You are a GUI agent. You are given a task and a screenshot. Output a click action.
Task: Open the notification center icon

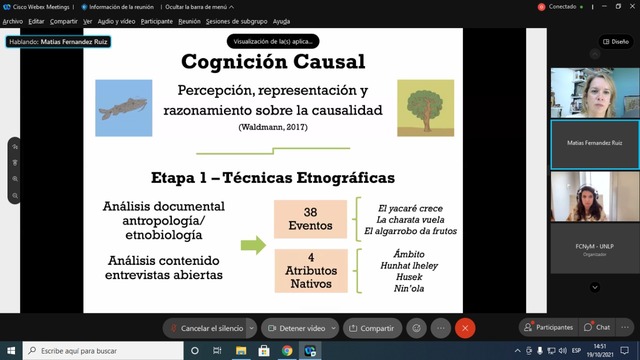point(624,351)
